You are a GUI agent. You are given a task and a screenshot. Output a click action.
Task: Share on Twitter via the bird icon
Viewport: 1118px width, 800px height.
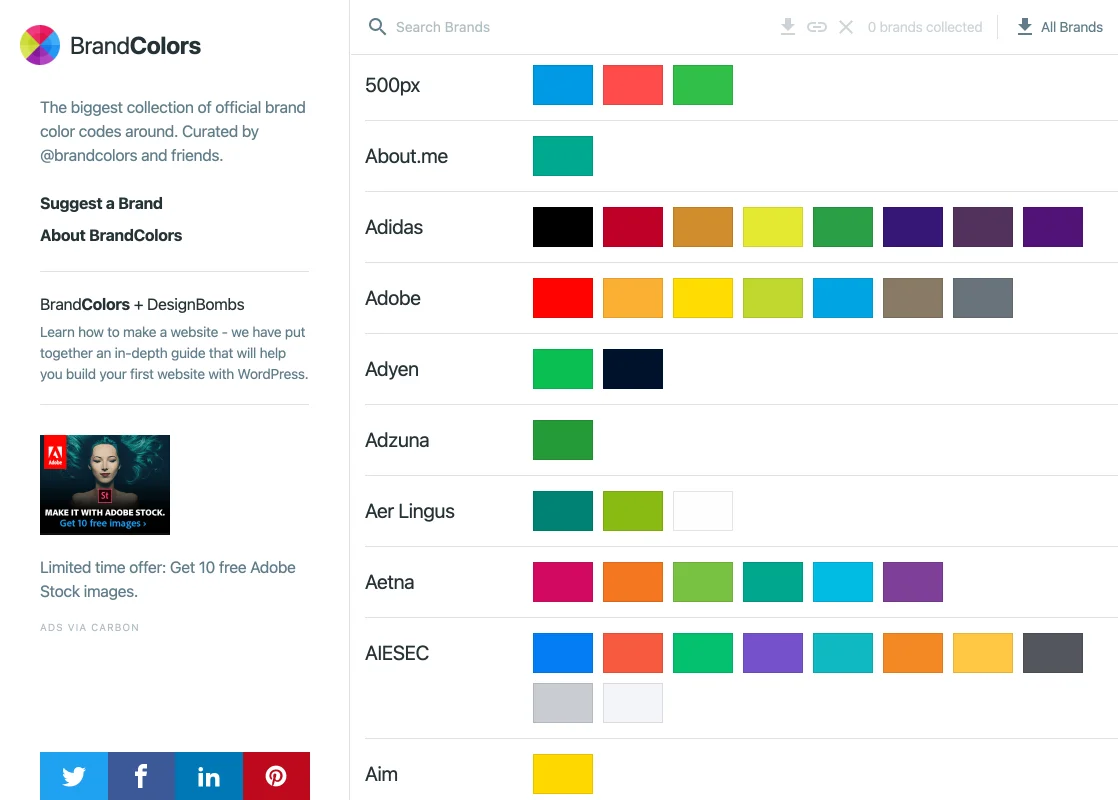74,776
